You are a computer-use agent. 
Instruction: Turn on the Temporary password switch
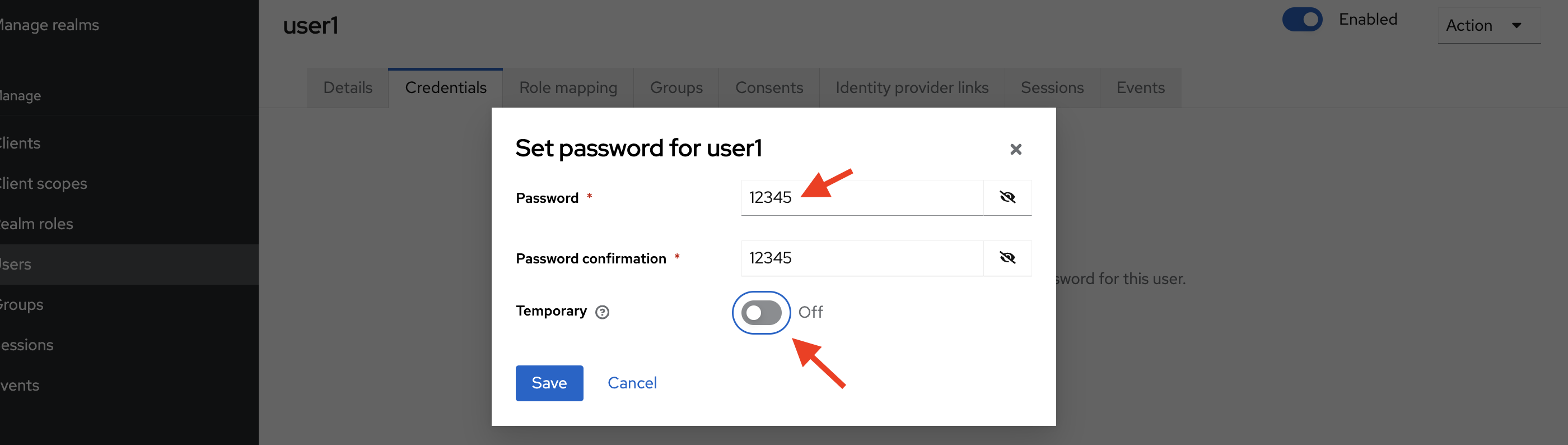coord(761,313)
